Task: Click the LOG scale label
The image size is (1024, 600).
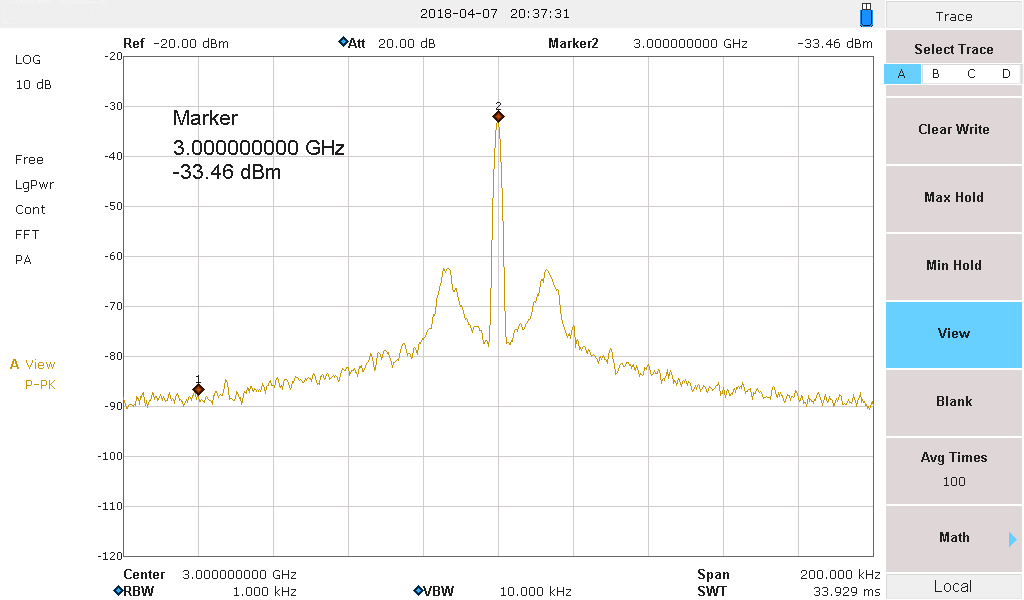Action: tap(27, 59)
